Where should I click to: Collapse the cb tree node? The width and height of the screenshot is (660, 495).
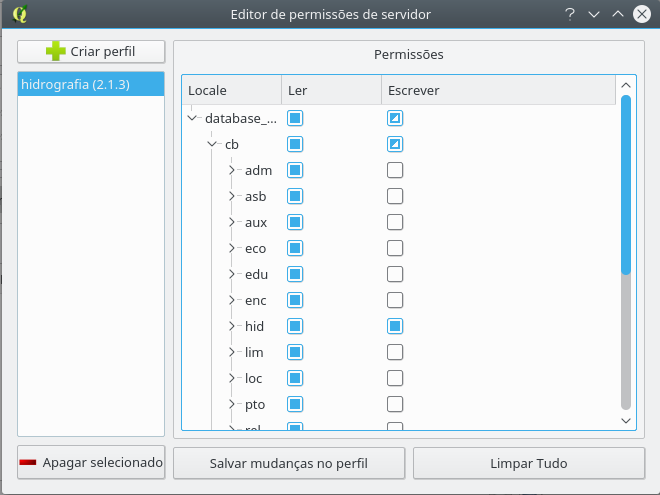pos(212,144)
